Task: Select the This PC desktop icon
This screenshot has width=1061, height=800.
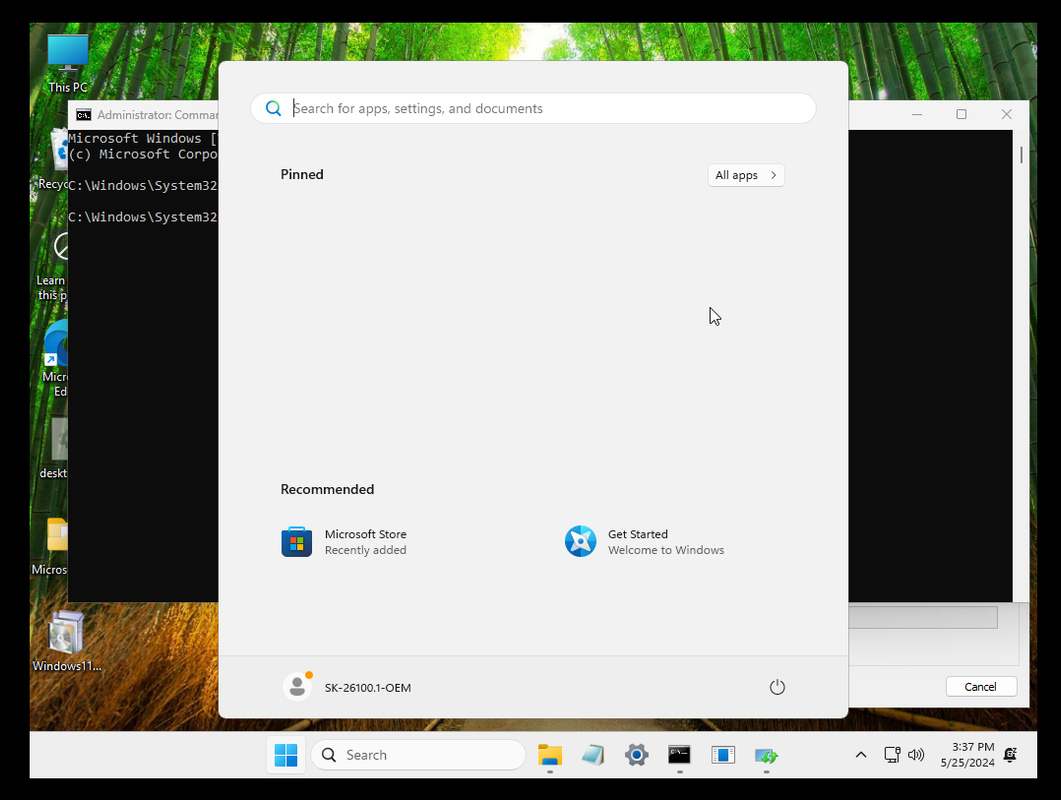Action: 68,64
